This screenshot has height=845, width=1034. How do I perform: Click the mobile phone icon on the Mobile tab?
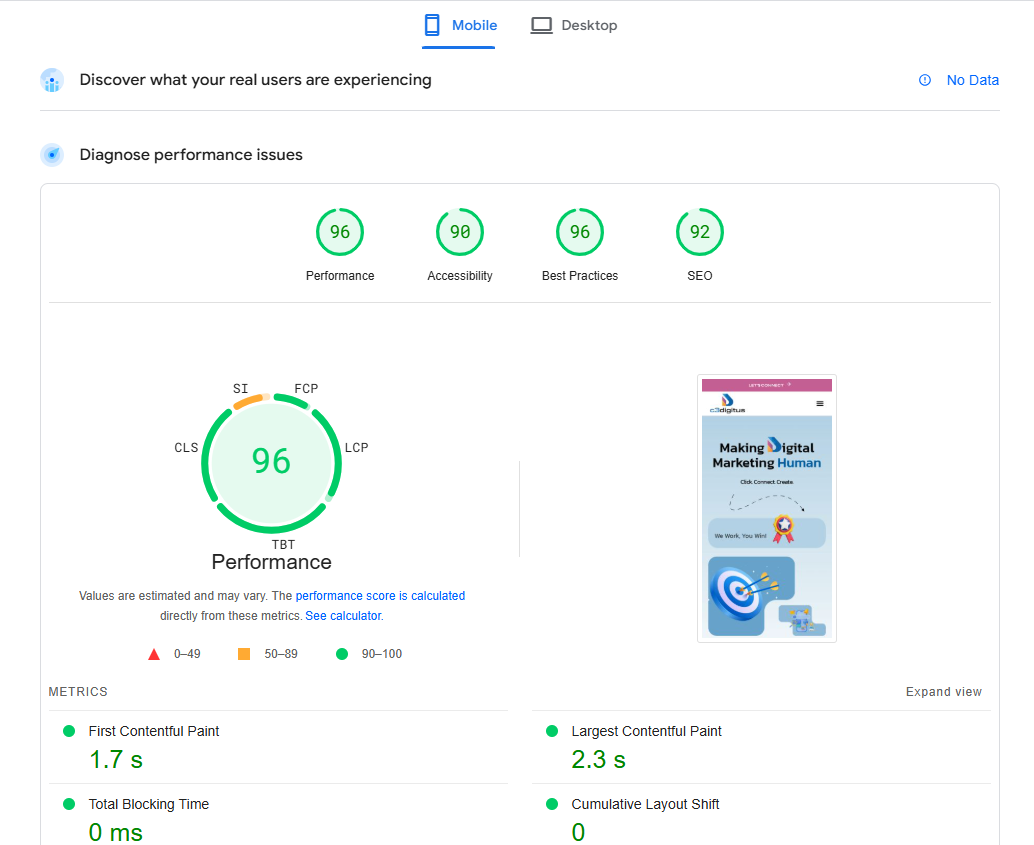pyautogui.click(x=431, y=24)
